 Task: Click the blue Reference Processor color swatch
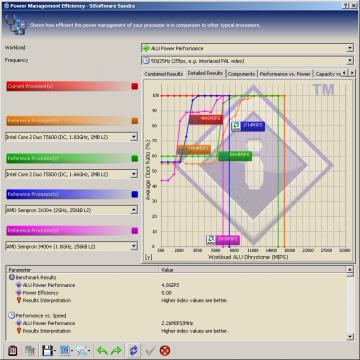[135, 194]
